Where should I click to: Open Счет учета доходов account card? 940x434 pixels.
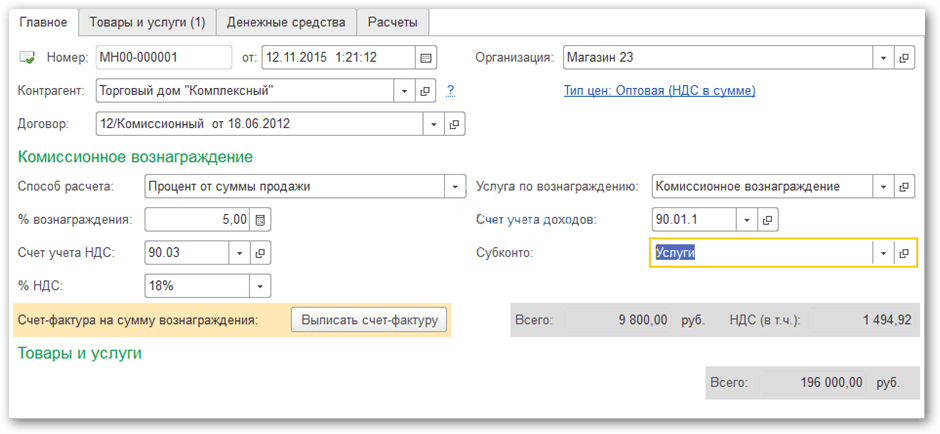[x=767, y=220]
